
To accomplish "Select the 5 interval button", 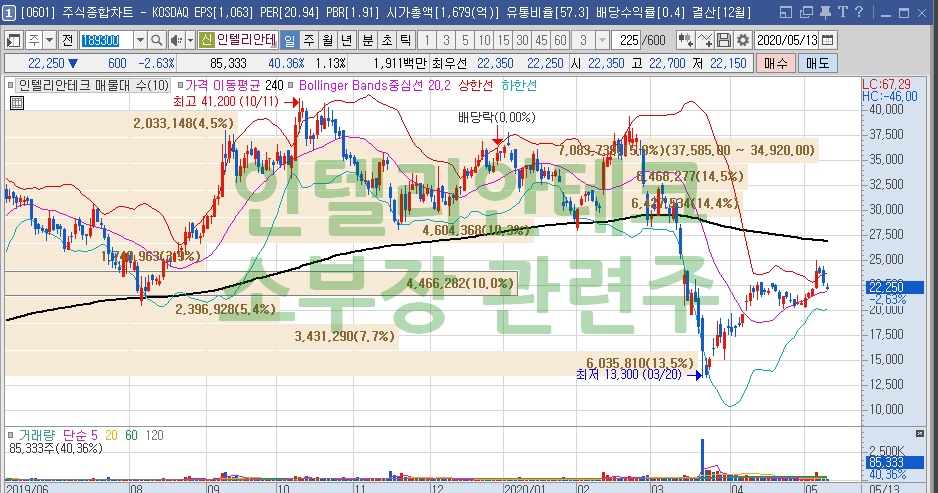I will pyautogui.click(x=465, y=40).
